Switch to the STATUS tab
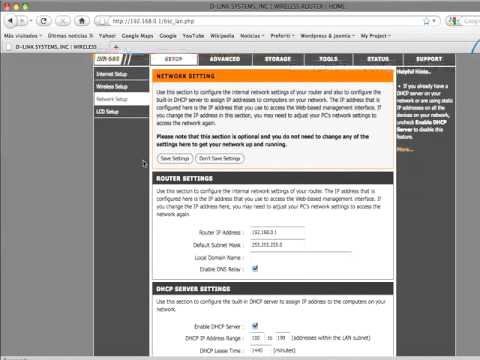 [x=378, y=59]
